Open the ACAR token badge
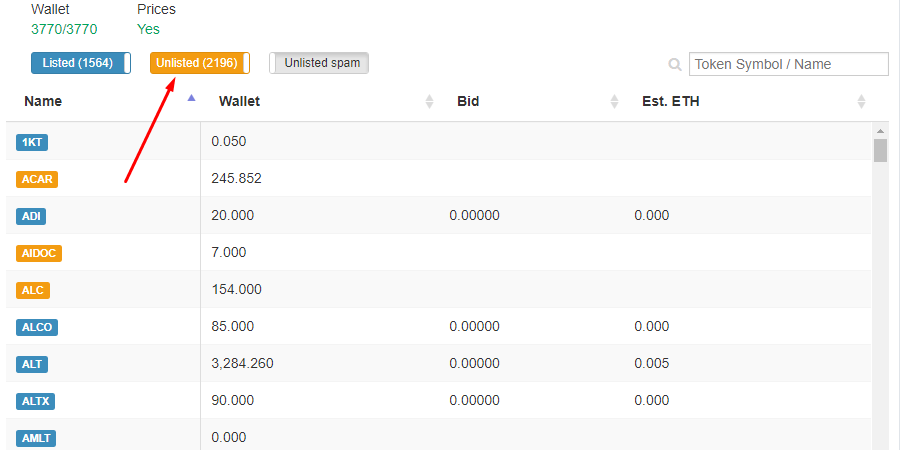 coord(37,179)
